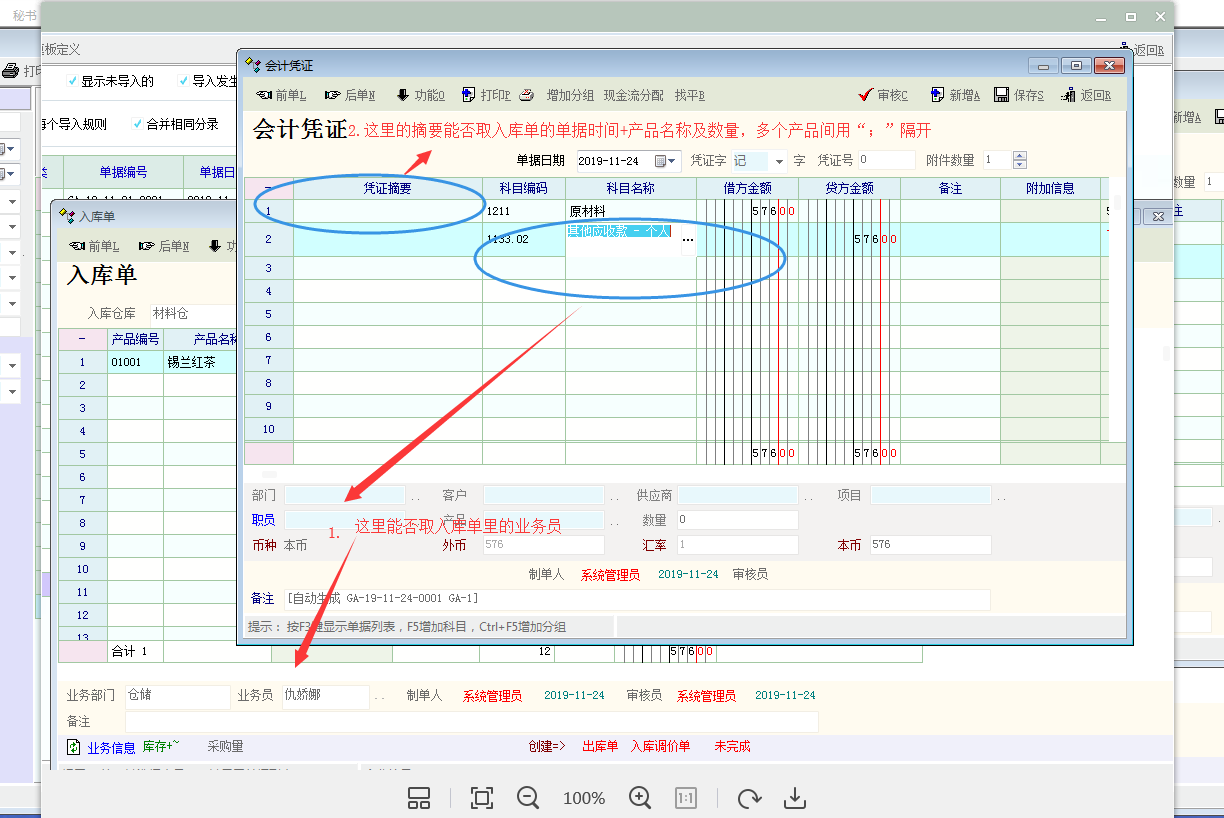Toggle the 合并相同分录 checkbox
The height and width of the screenshot is (818, 1224).
(138, 124)
